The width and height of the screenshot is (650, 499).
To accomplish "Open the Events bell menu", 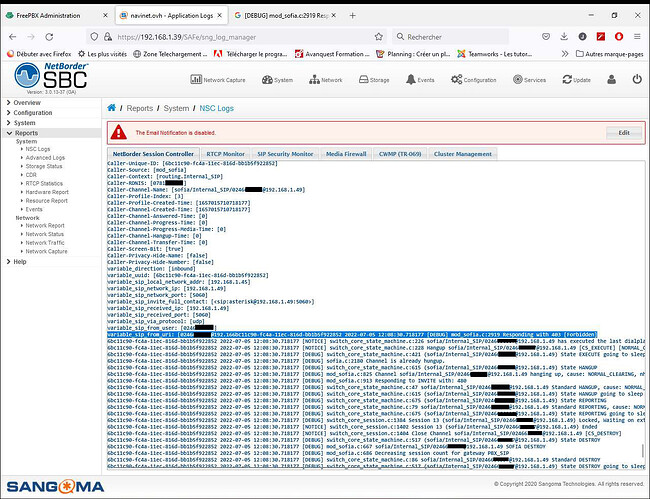I will (x=420, y=80).
